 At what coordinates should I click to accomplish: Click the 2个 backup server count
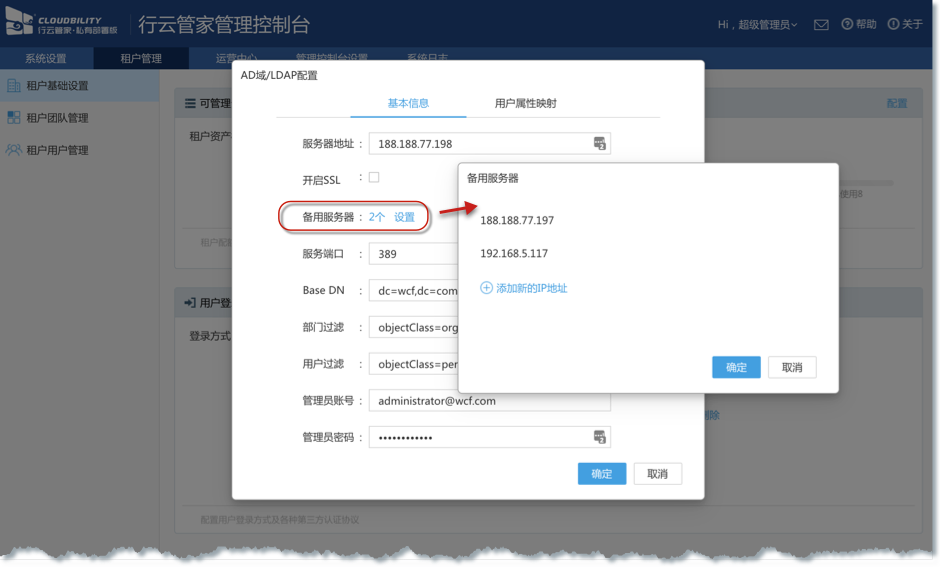[376, 217]
